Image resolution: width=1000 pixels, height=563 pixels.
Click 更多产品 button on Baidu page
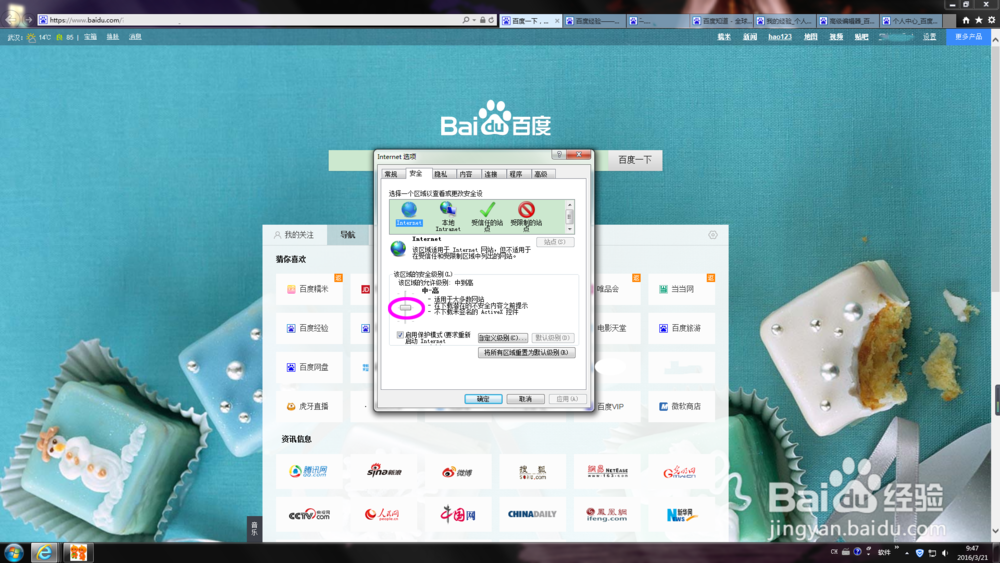click(x=968, y=37)
